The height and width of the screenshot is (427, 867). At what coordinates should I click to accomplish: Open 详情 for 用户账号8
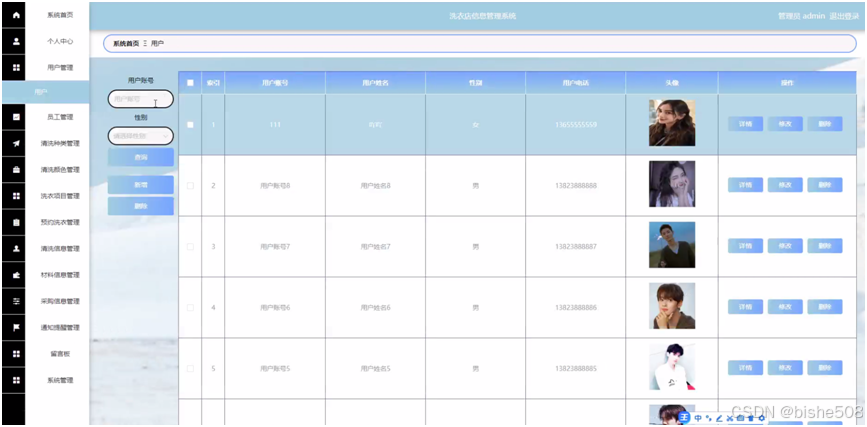[745, 185]
